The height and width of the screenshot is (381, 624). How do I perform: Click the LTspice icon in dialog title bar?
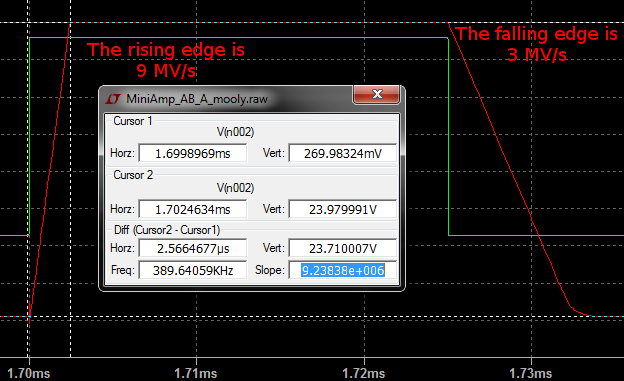tap(113, 99)
